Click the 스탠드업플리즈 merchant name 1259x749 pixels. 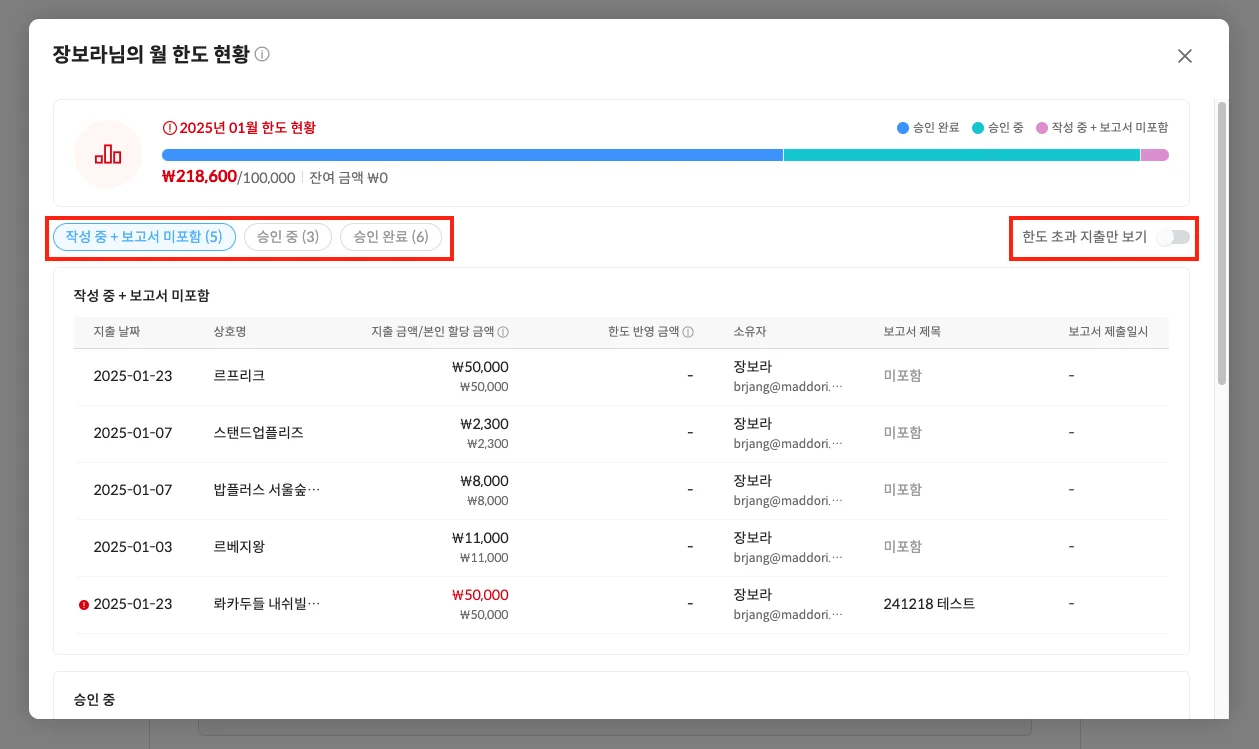click(258, 433)
